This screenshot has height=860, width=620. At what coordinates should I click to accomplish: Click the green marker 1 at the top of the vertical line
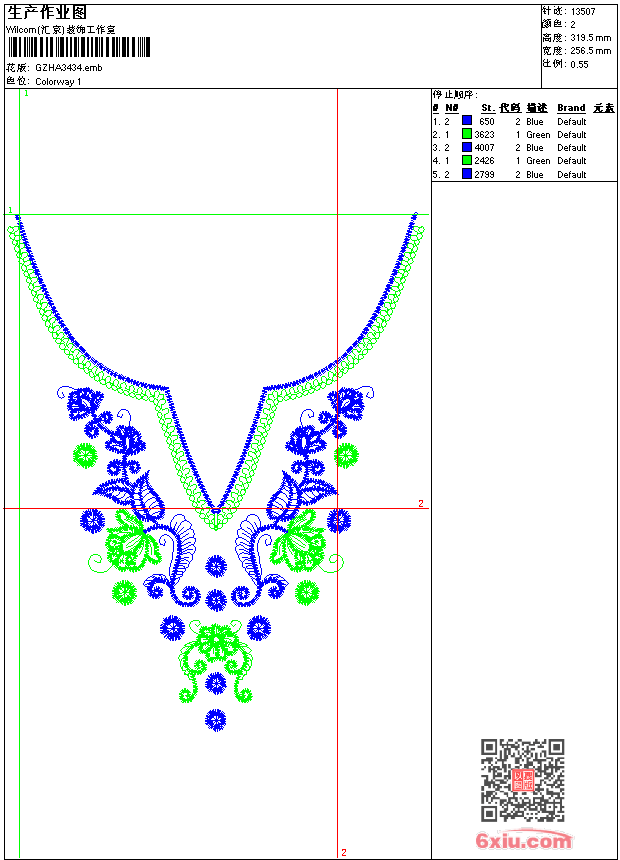pyautogui.click(x=26, y=94)
